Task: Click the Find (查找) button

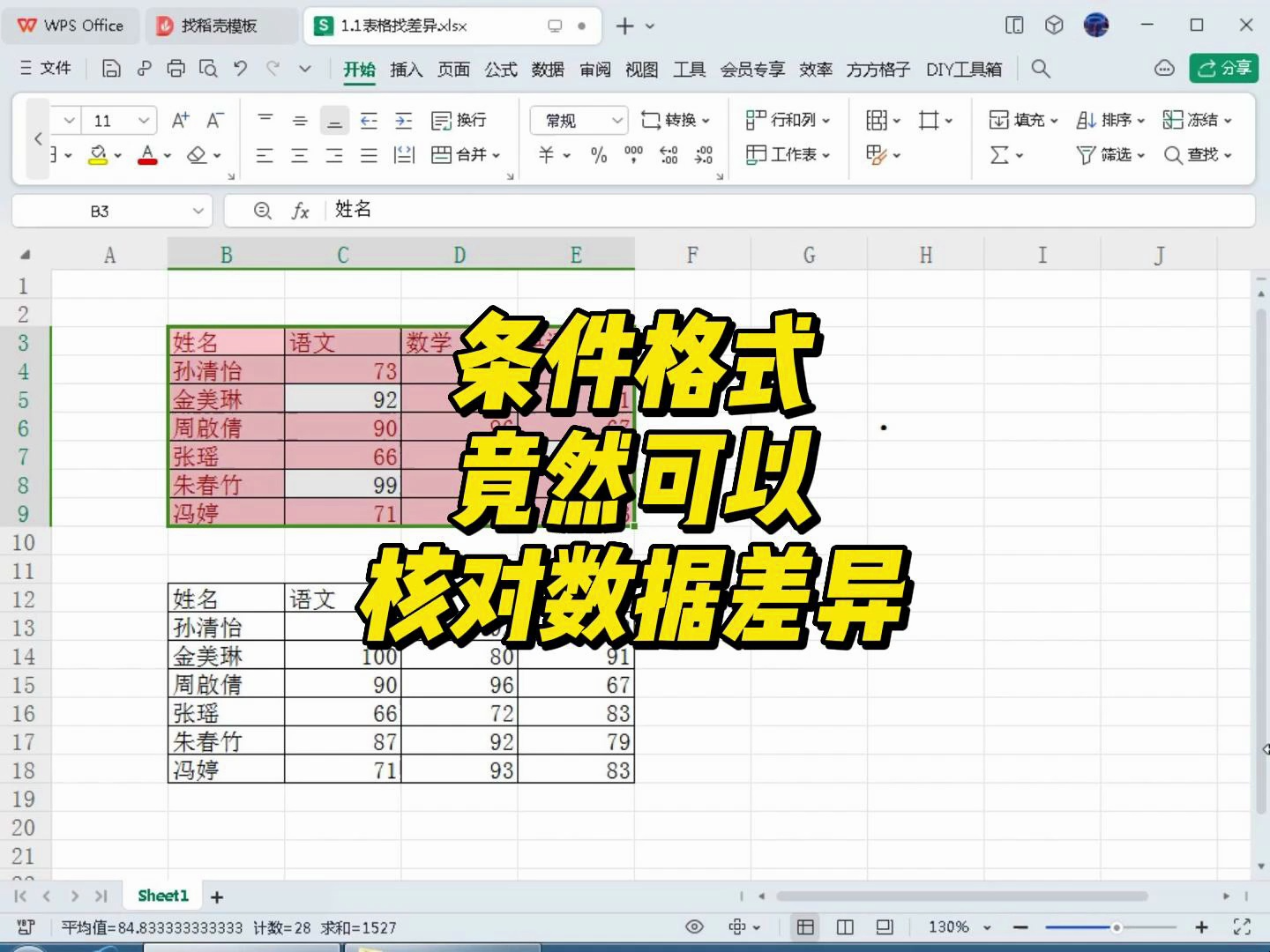Action: point(1197,155)
